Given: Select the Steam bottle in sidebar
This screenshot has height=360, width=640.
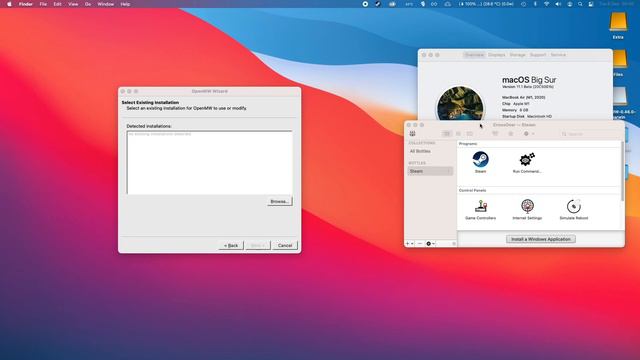Looking at the screenshot, I should (x=430, y=171).
